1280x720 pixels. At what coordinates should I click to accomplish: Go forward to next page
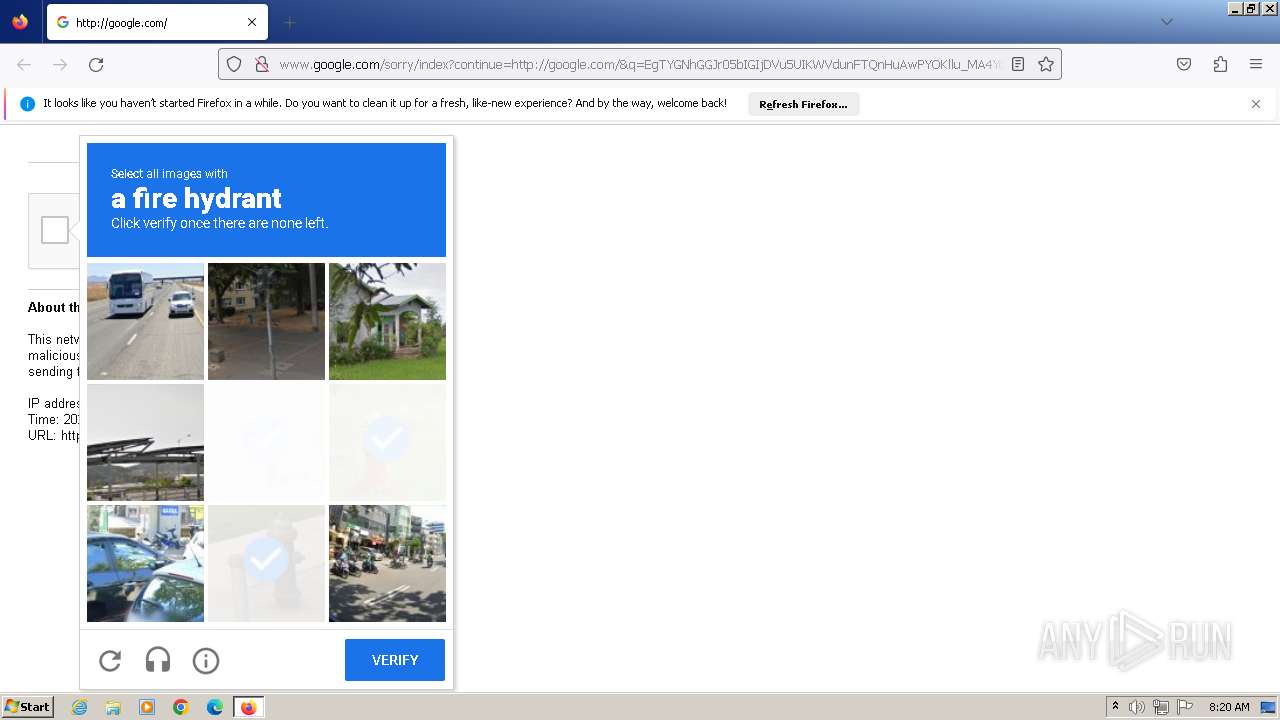[x=60, y=64]
